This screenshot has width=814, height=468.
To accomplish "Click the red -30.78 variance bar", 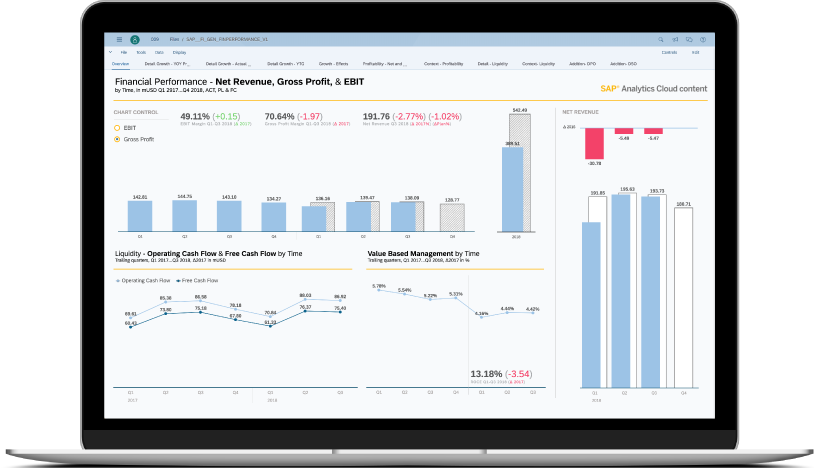I will (x=594, y=143).
